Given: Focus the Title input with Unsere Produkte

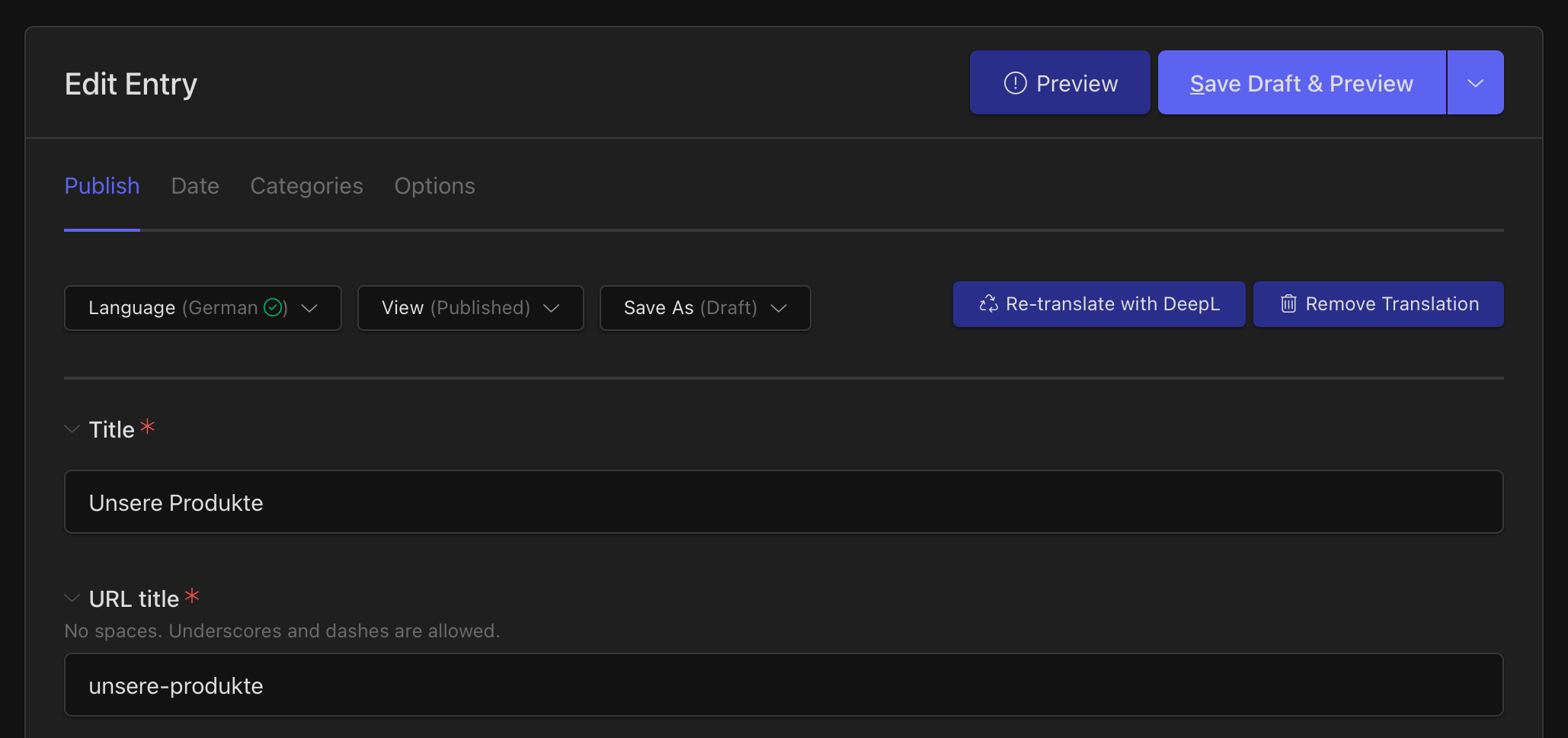Looking at the screenshot, I should pyautogui.click(x=783, y=502).
